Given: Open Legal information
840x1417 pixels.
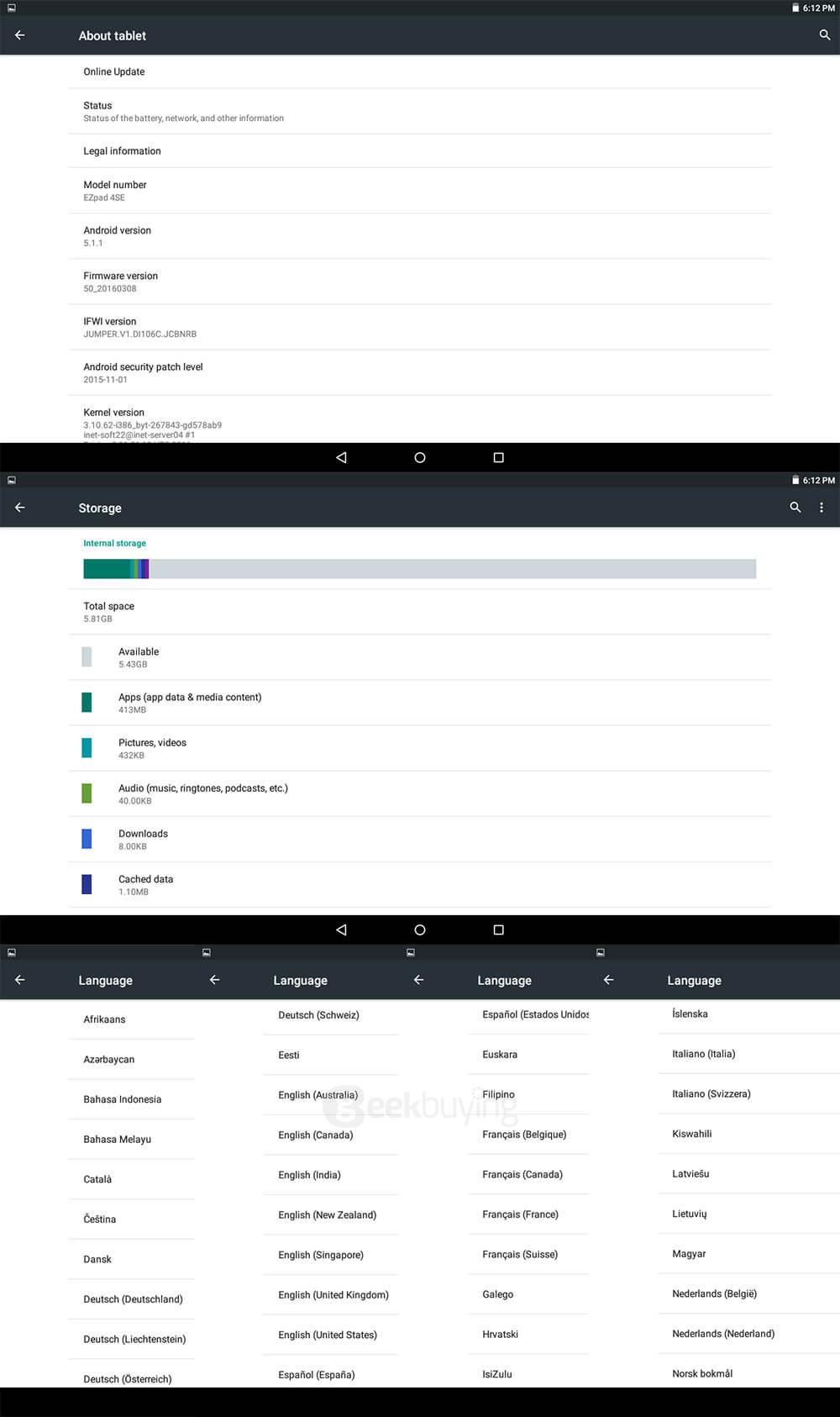Looking at the screenshot, I should [x=123, y=151].
